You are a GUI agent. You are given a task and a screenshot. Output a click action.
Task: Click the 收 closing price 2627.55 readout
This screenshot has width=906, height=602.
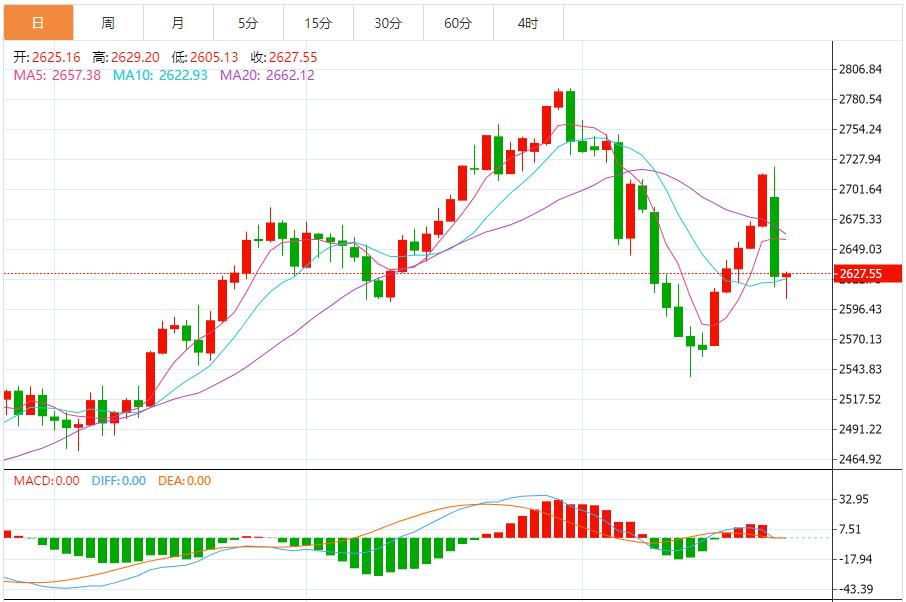point(284,57)
